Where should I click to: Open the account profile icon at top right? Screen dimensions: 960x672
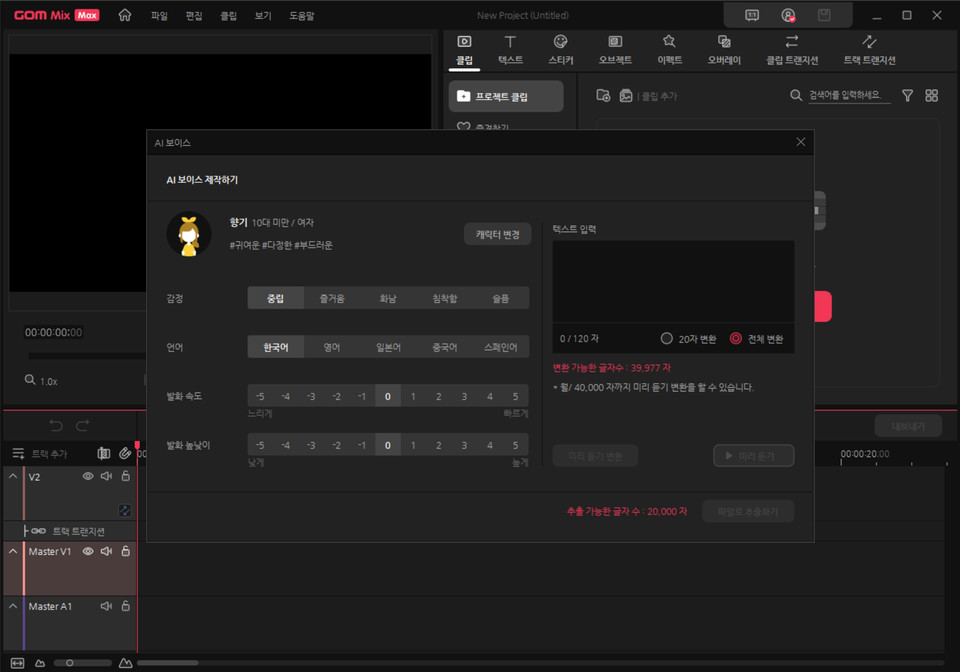788,15
